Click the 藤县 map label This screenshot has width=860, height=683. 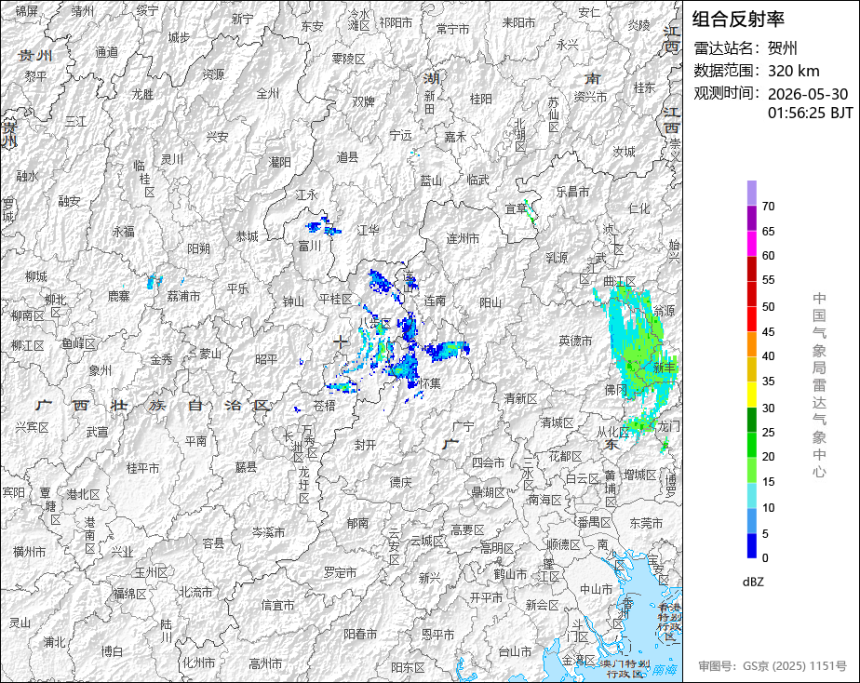(246, 467)
